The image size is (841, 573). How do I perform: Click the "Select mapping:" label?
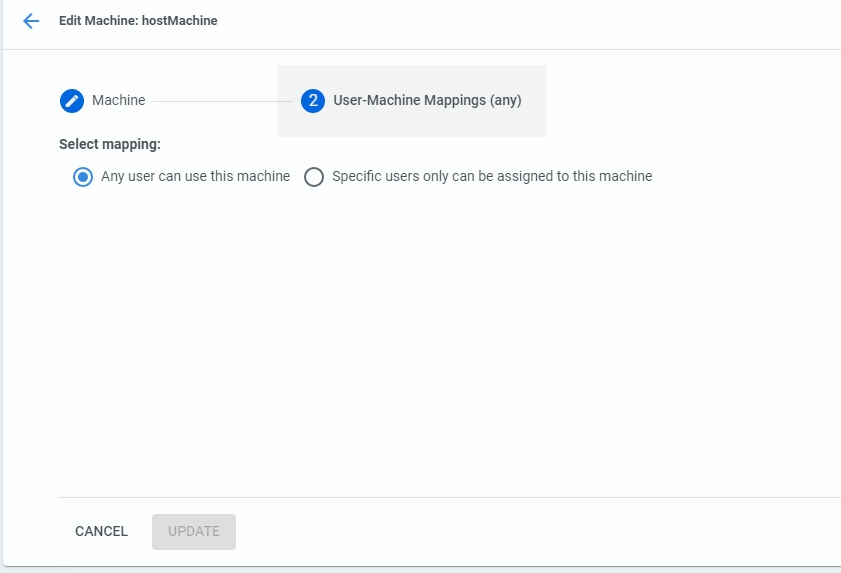(x=110, y=144)
